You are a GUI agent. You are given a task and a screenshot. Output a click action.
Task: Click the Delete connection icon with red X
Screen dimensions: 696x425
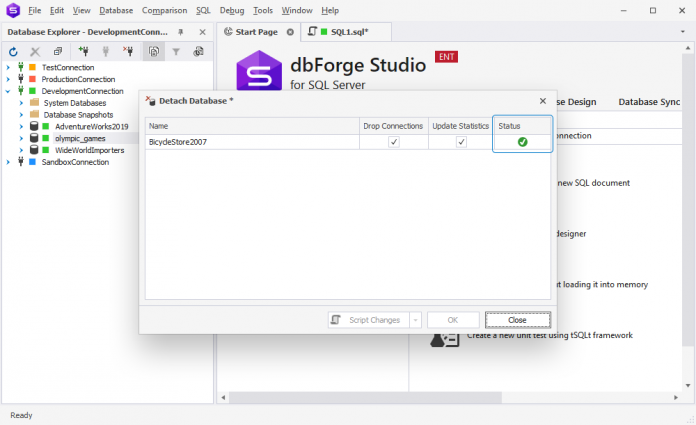click(x=128, y=52)
